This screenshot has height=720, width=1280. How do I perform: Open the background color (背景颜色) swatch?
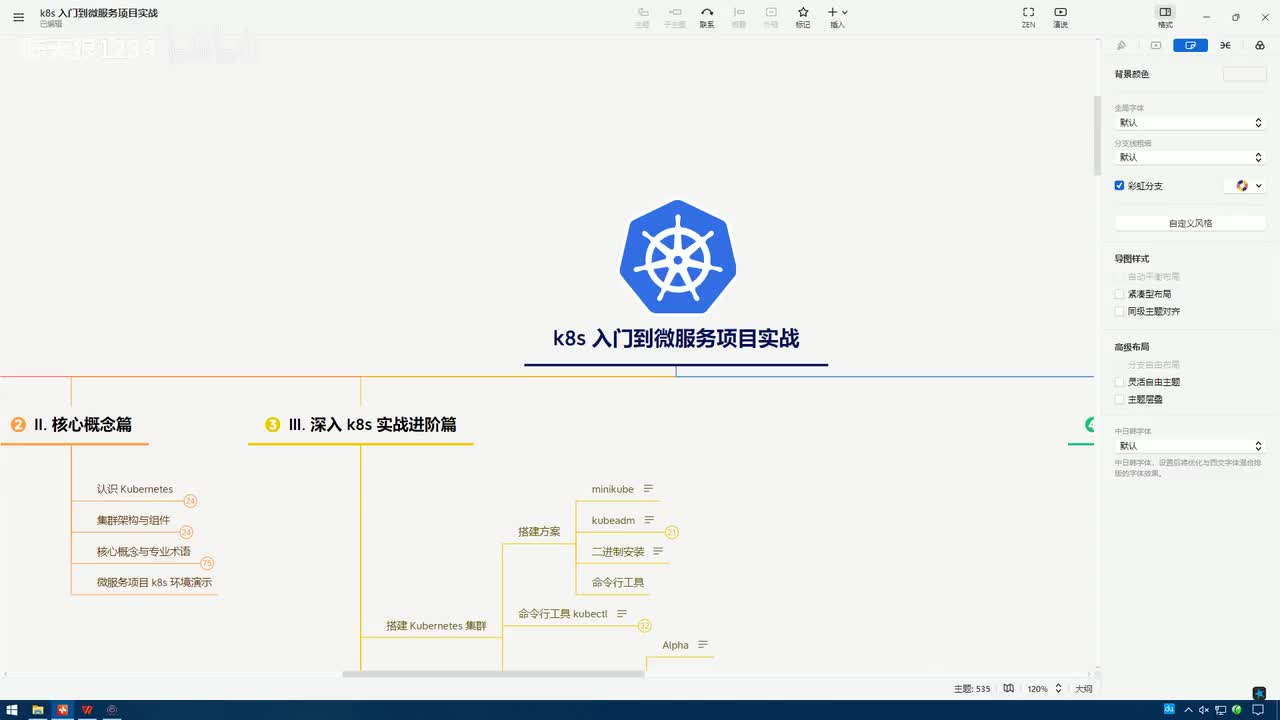pyautogui.click(x=1244, y=74)
